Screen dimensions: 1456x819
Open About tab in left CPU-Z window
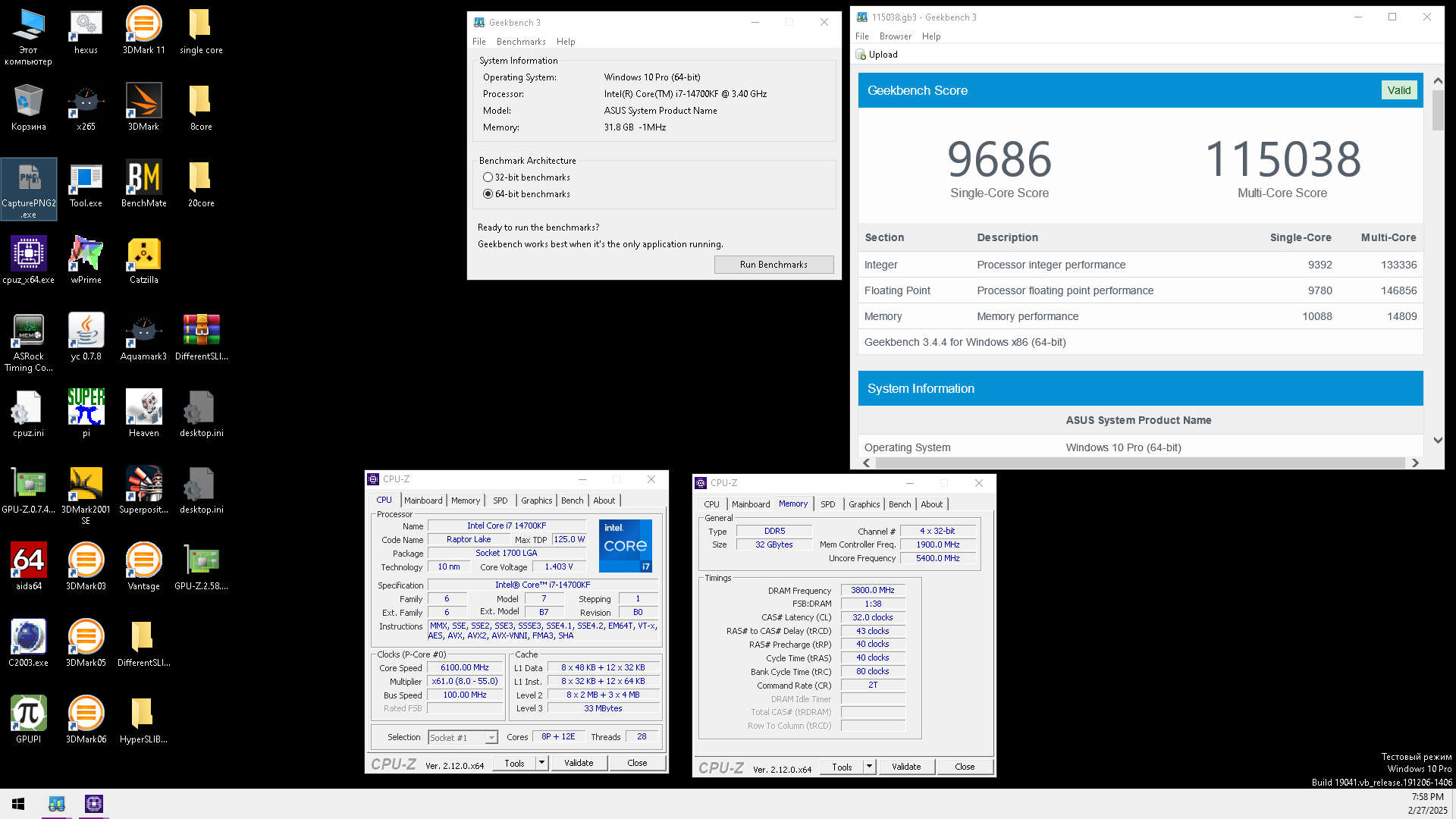(604, 500)
